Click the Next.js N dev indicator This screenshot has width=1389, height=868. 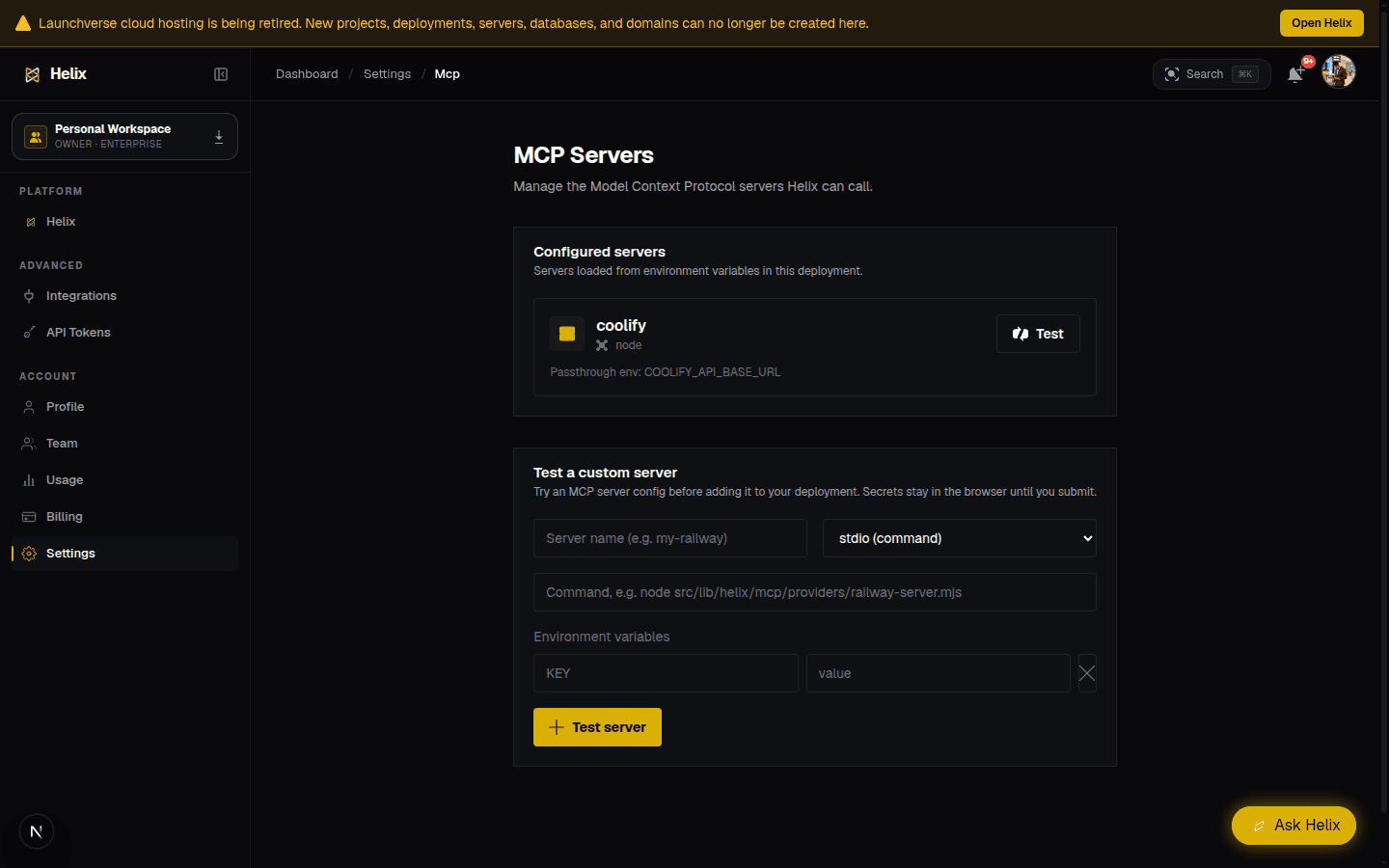37,831
